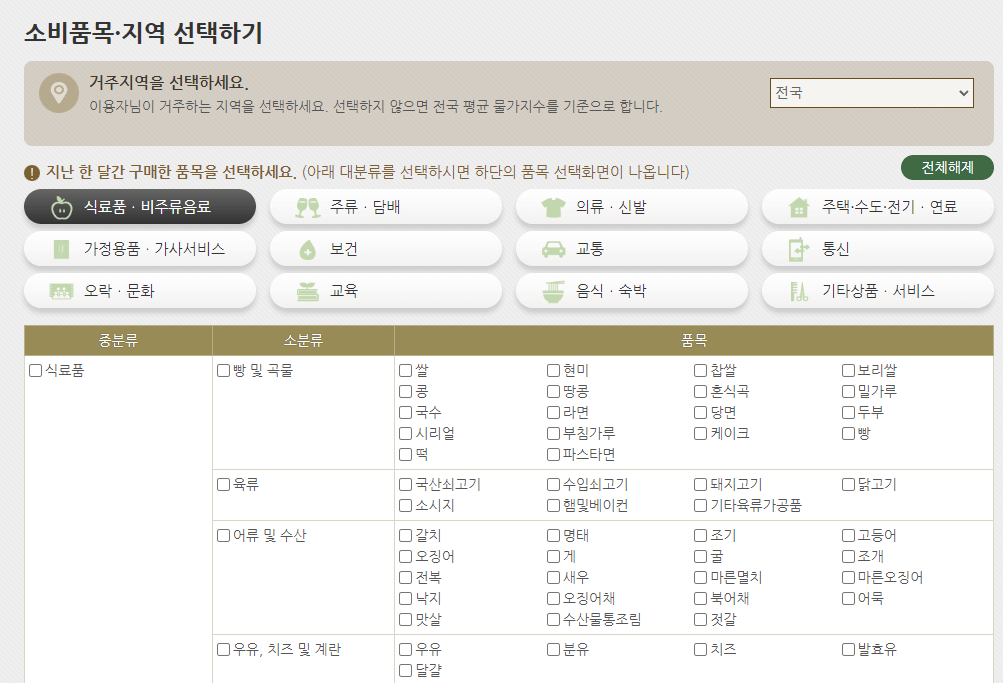Check the 고등어 item in 어류 및 수산
Viewport: 1003px width, 683px height.
coord(848,536)
